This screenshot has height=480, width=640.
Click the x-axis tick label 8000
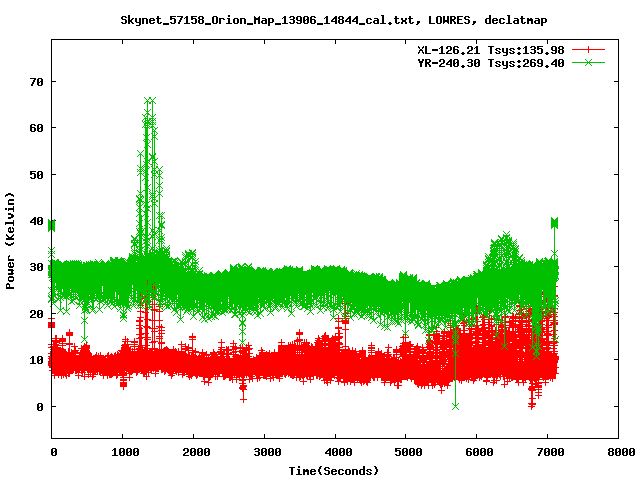621,452
